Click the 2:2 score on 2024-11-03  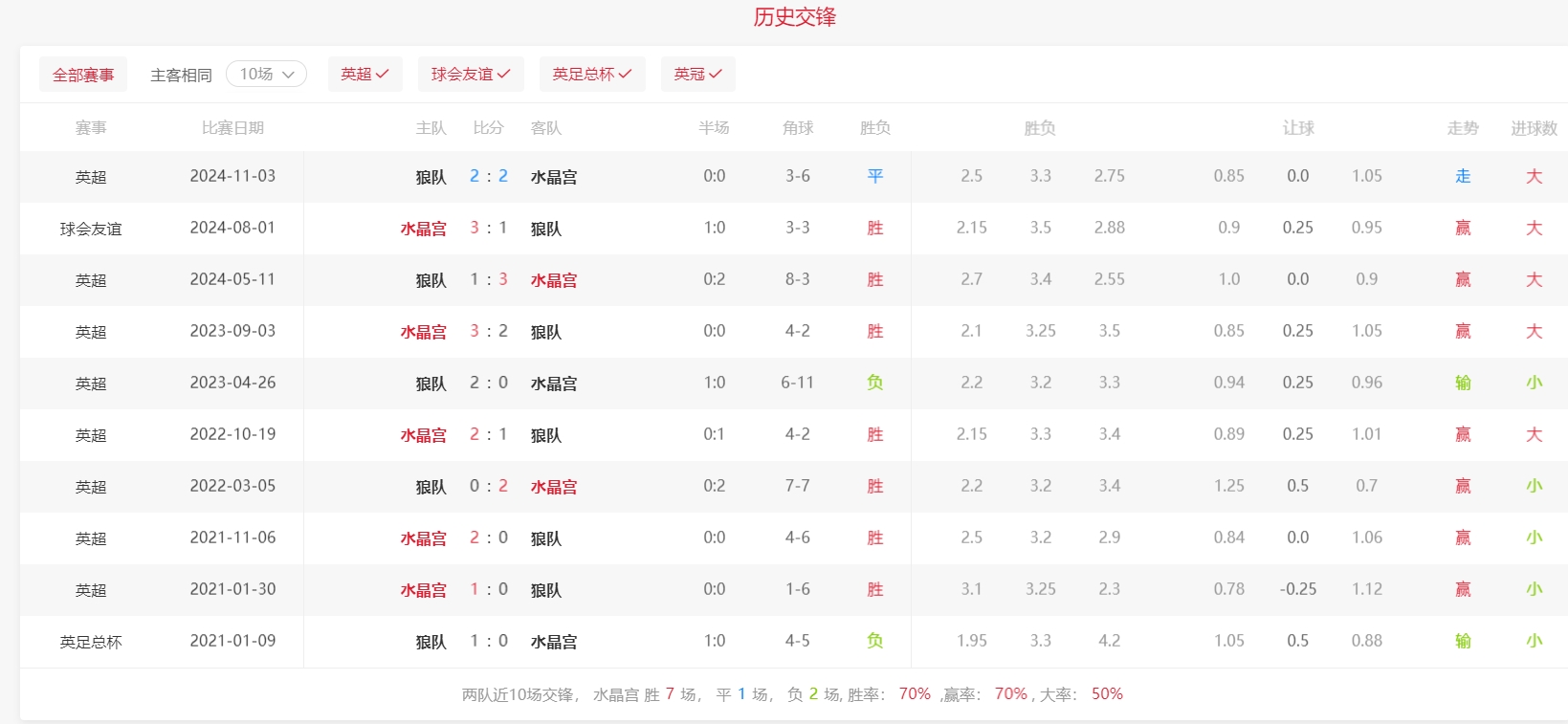tap(489, 176)
